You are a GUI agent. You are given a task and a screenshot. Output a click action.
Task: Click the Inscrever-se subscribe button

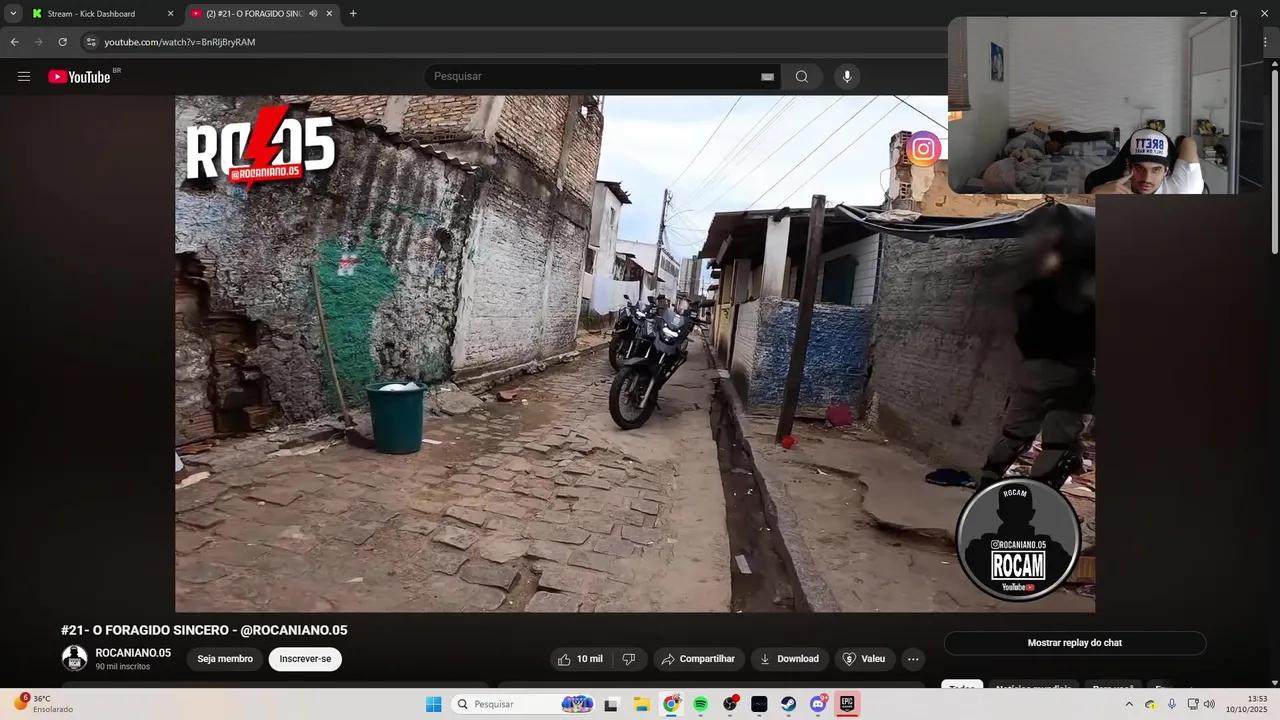coord(305,659)
